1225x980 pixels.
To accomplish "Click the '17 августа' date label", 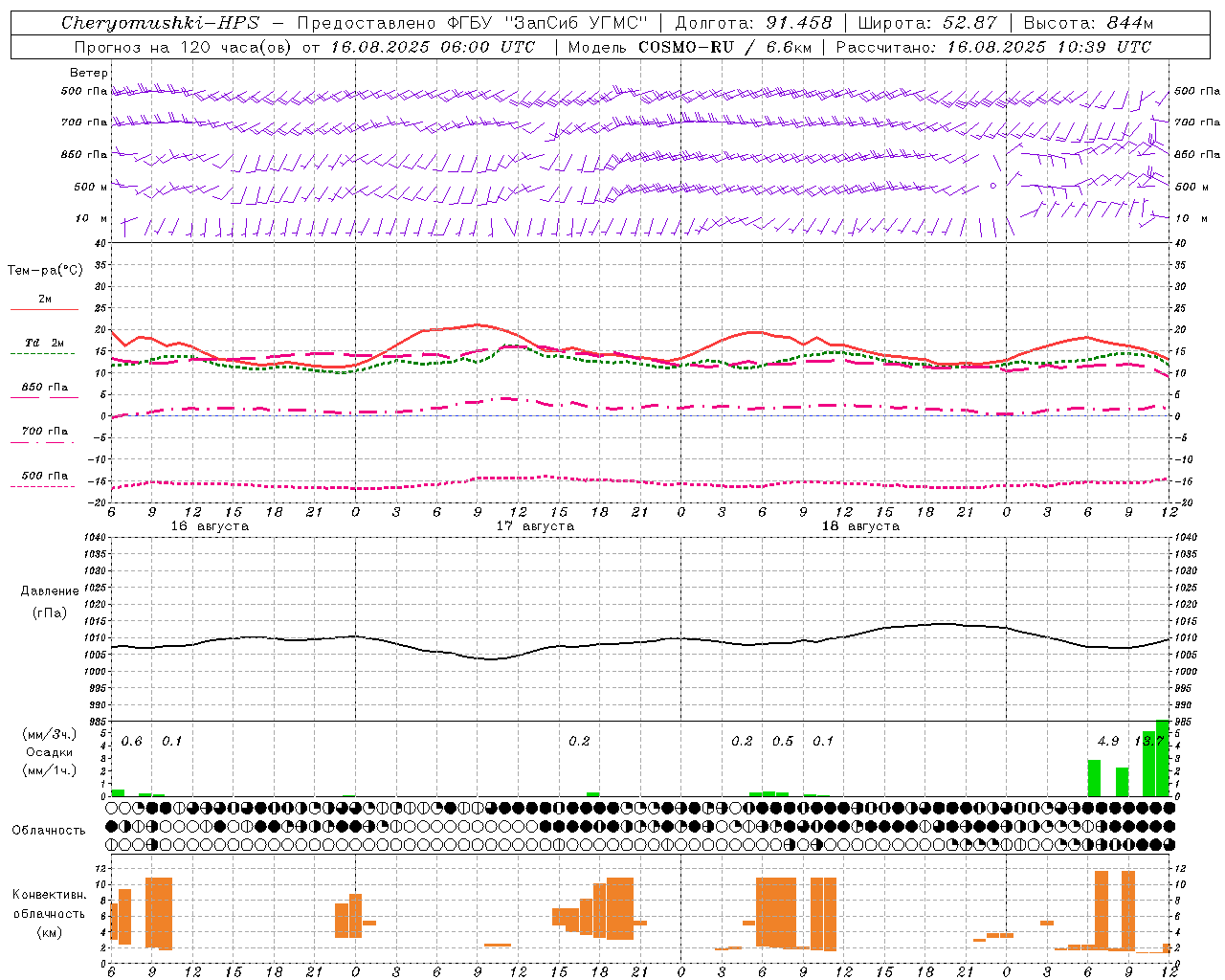I will tap(535, 526).
